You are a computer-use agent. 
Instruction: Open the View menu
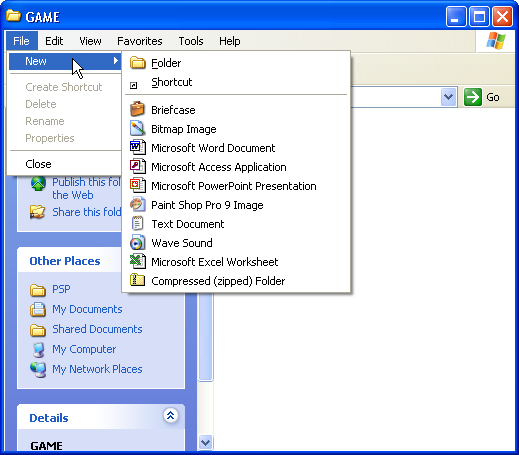click(x=90, y=41)
